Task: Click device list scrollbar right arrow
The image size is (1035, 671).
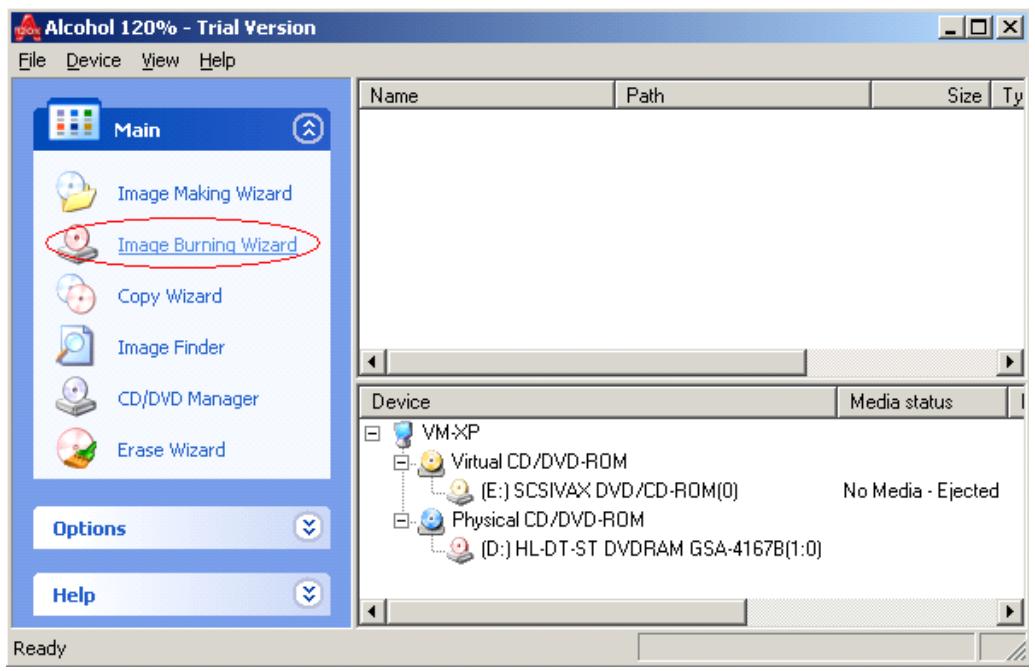Action: coord(1009,612)
